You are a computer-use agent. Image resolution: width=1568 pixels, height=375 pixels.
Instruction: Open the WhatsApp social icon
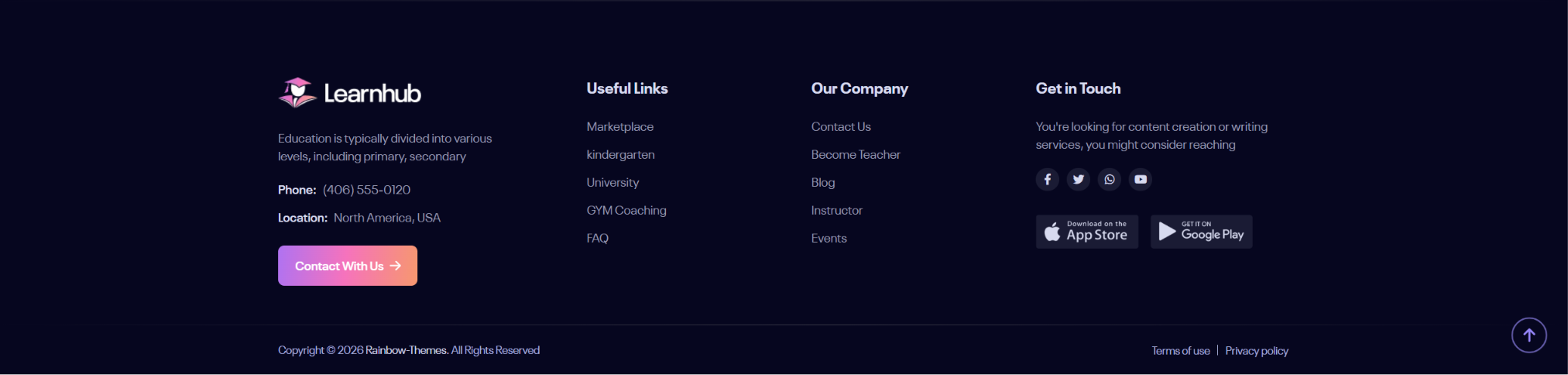(1109, 180)
